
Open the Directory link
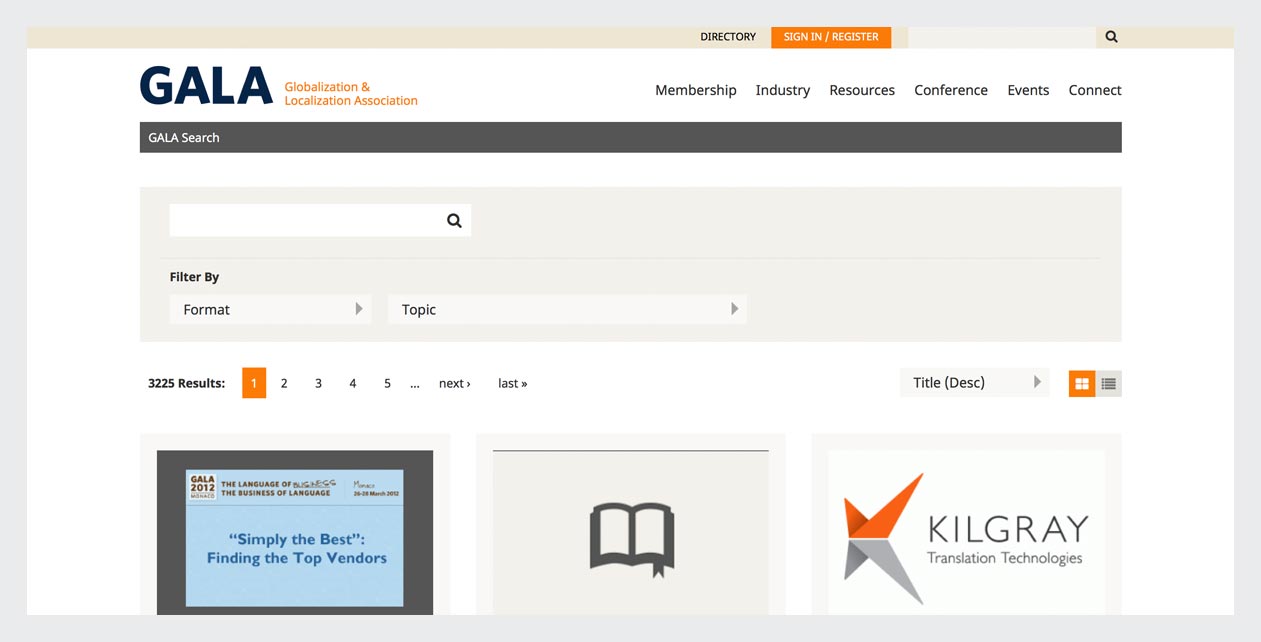(x=728, y=37)
